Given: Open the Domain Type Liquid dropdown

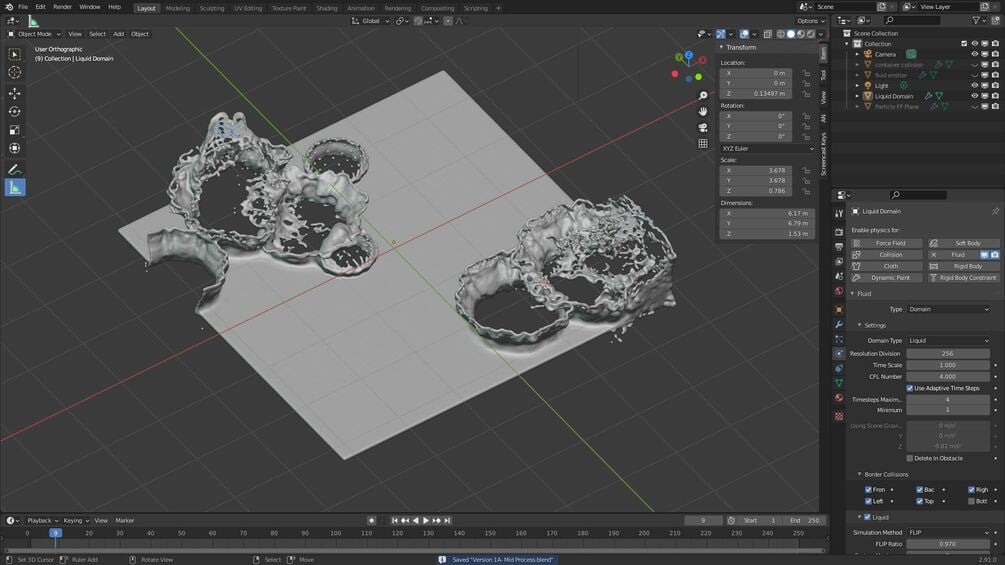Looking at the screenshot, I should [x=948, y=341].
